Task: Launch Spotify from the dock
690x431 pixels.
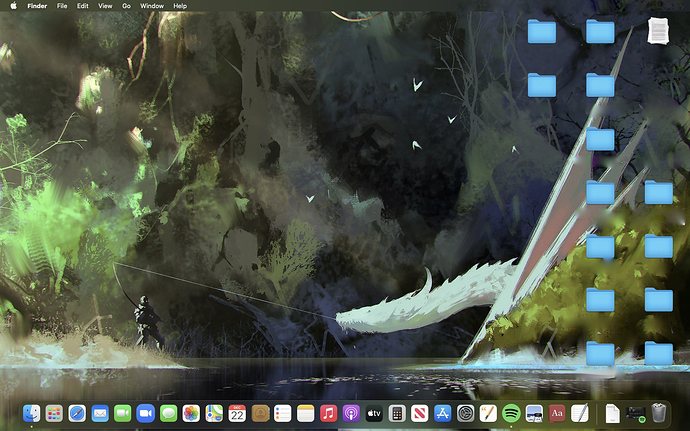Action: [x=511, y=413]
